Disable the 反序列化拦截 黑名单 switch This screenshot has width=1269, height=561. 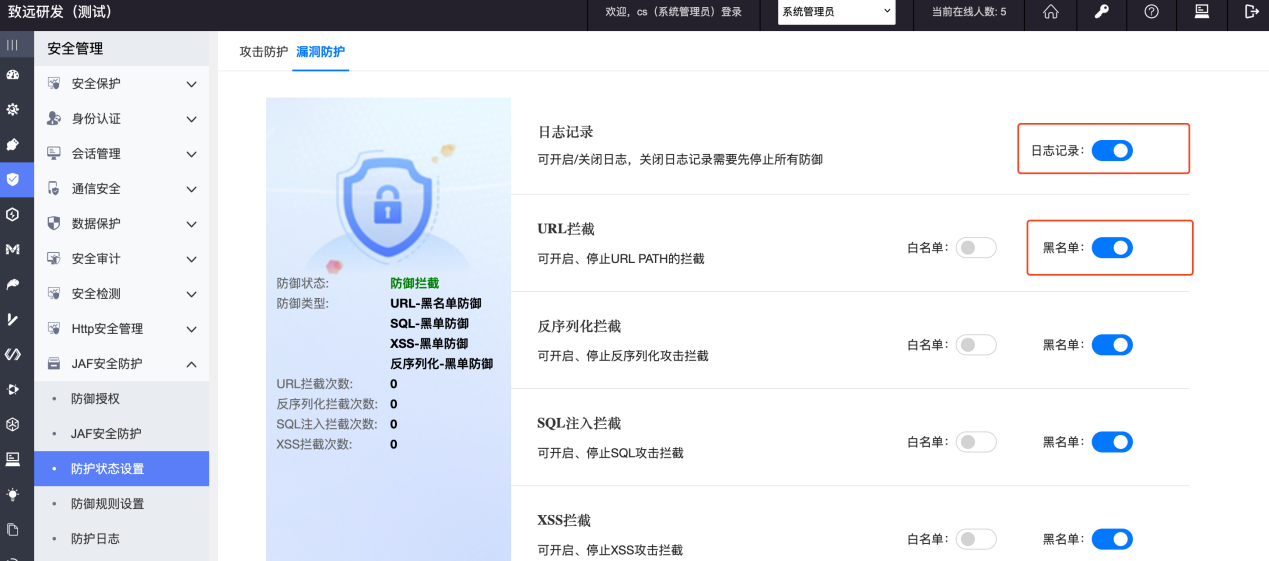click(1112, 344)
